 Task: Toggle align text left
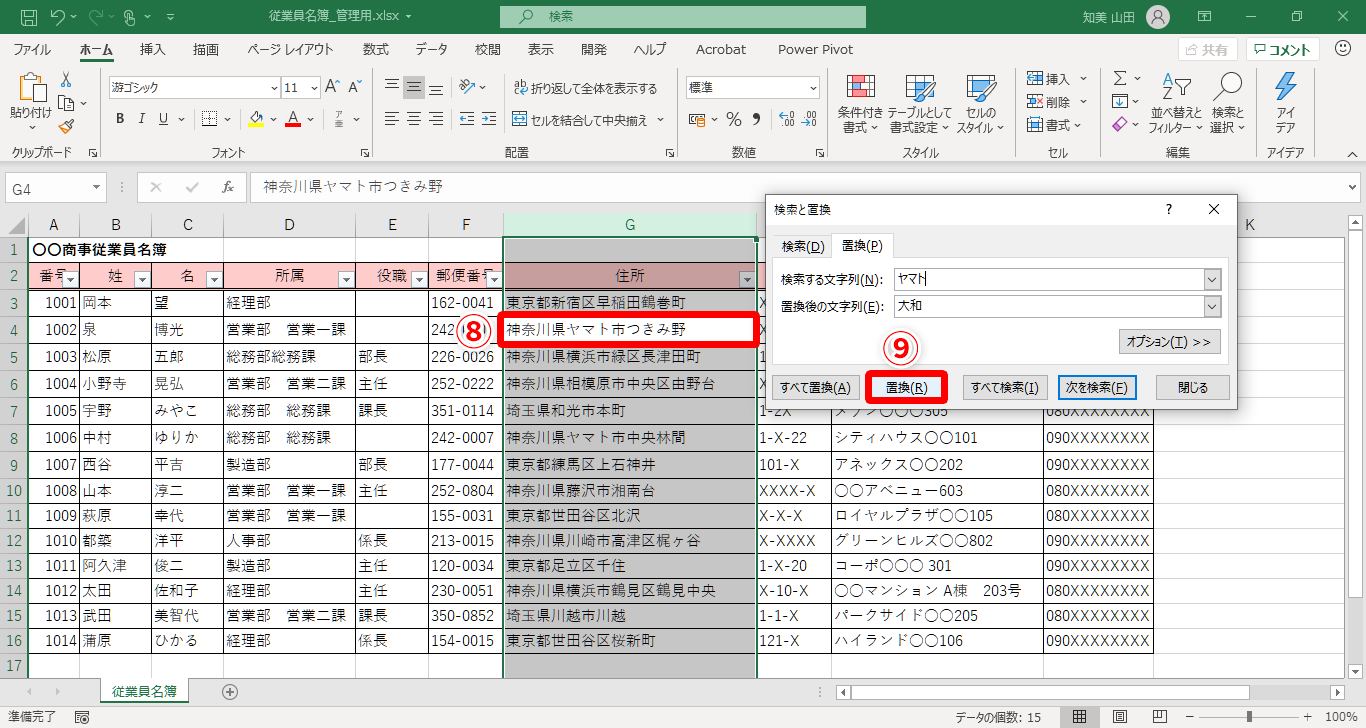pyautogui.click(x=391, y=119)
